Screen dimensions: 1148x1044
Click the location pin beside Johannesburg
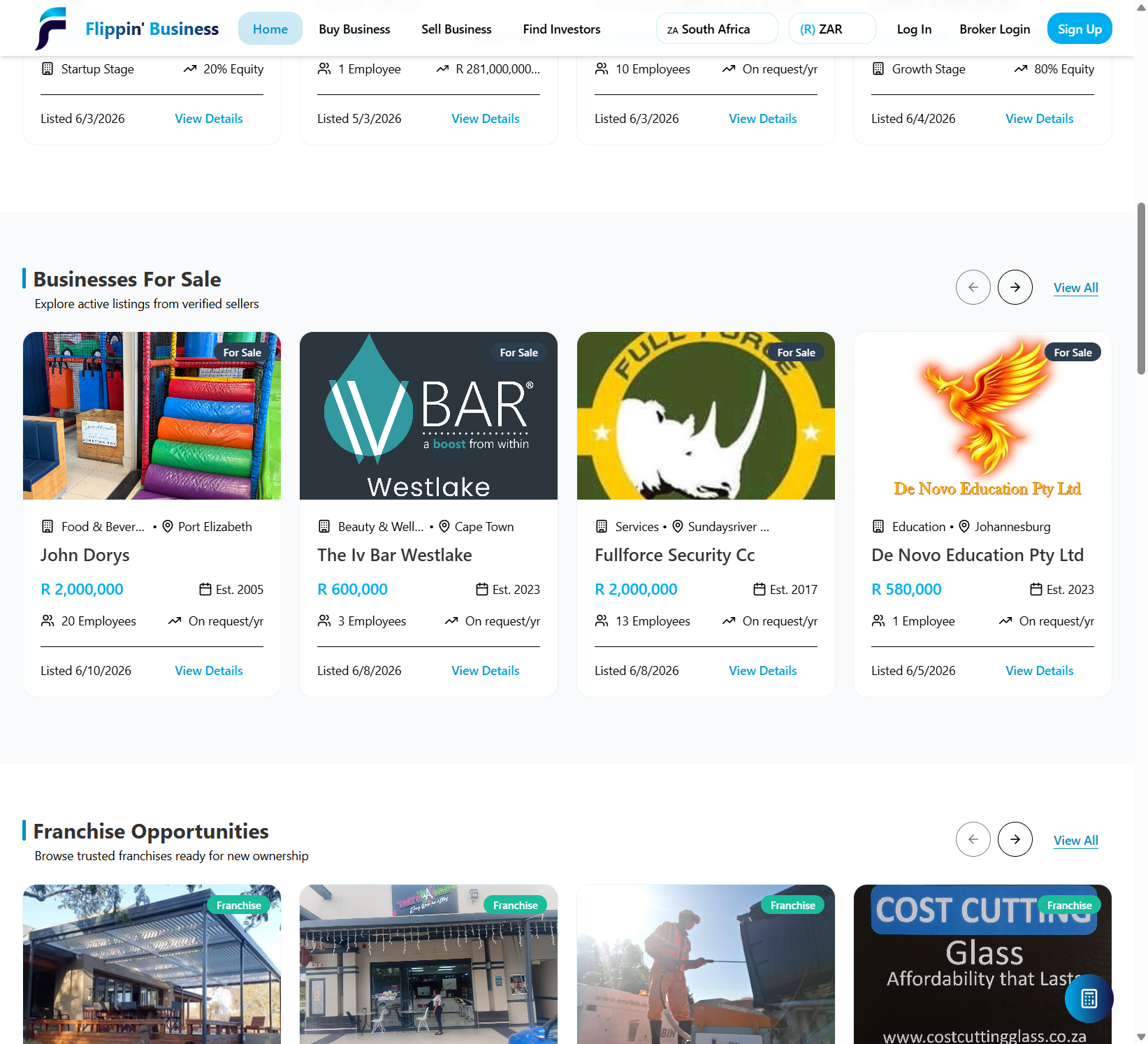[x=964, y=526]
